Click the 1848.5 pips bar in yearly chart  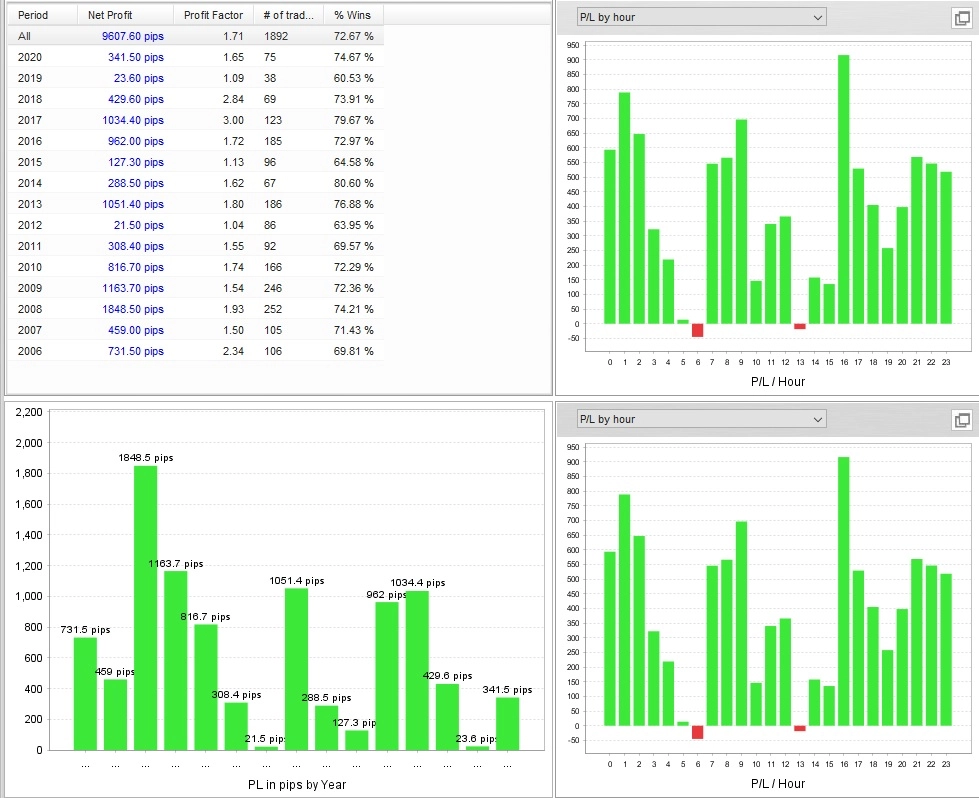coord(145,608)
